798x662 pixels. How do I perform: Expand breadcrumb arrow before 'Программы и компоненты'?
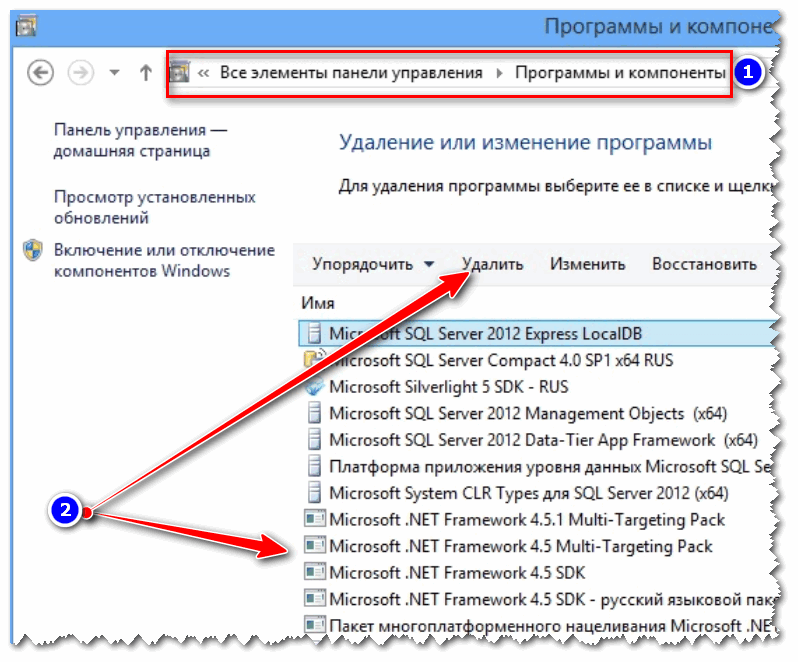click(x=499, y=73)
